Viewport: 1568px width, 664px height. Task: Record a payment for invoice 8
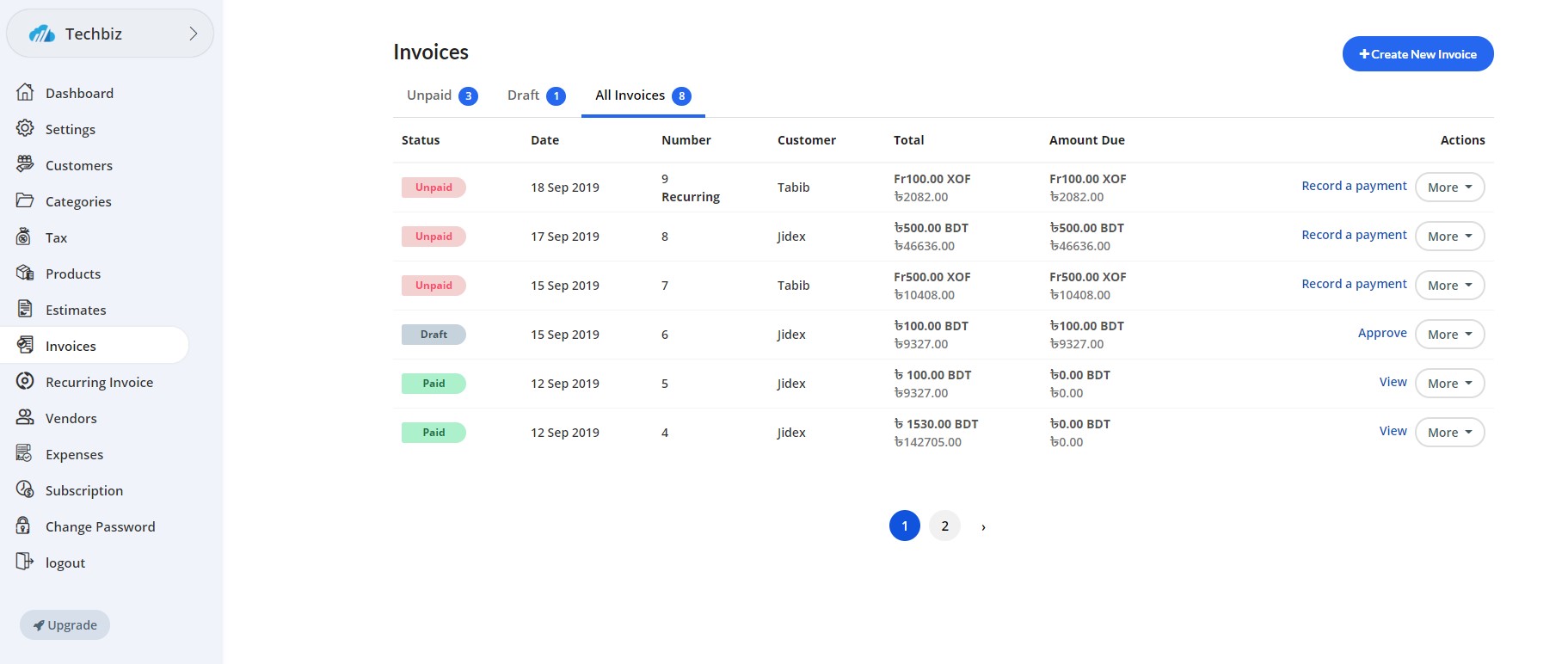[x=1354, y=235]
